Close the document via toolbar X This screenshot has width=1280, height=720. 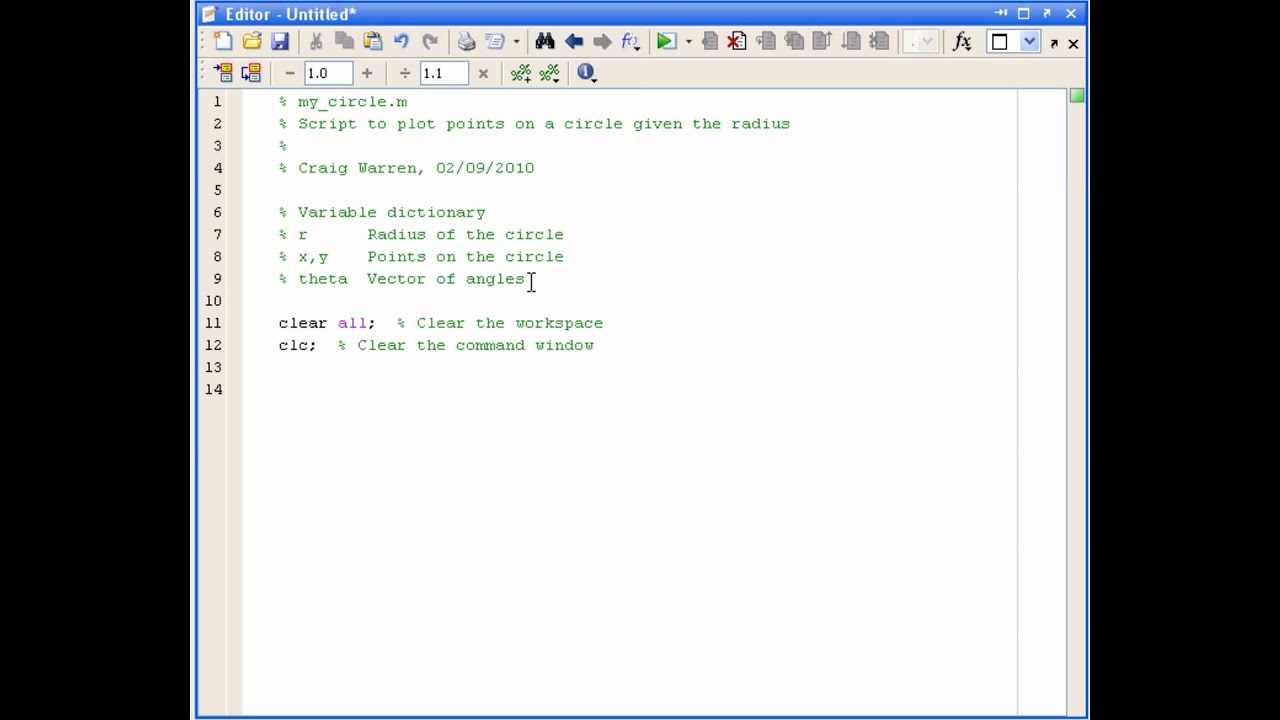click(1073, 43)
